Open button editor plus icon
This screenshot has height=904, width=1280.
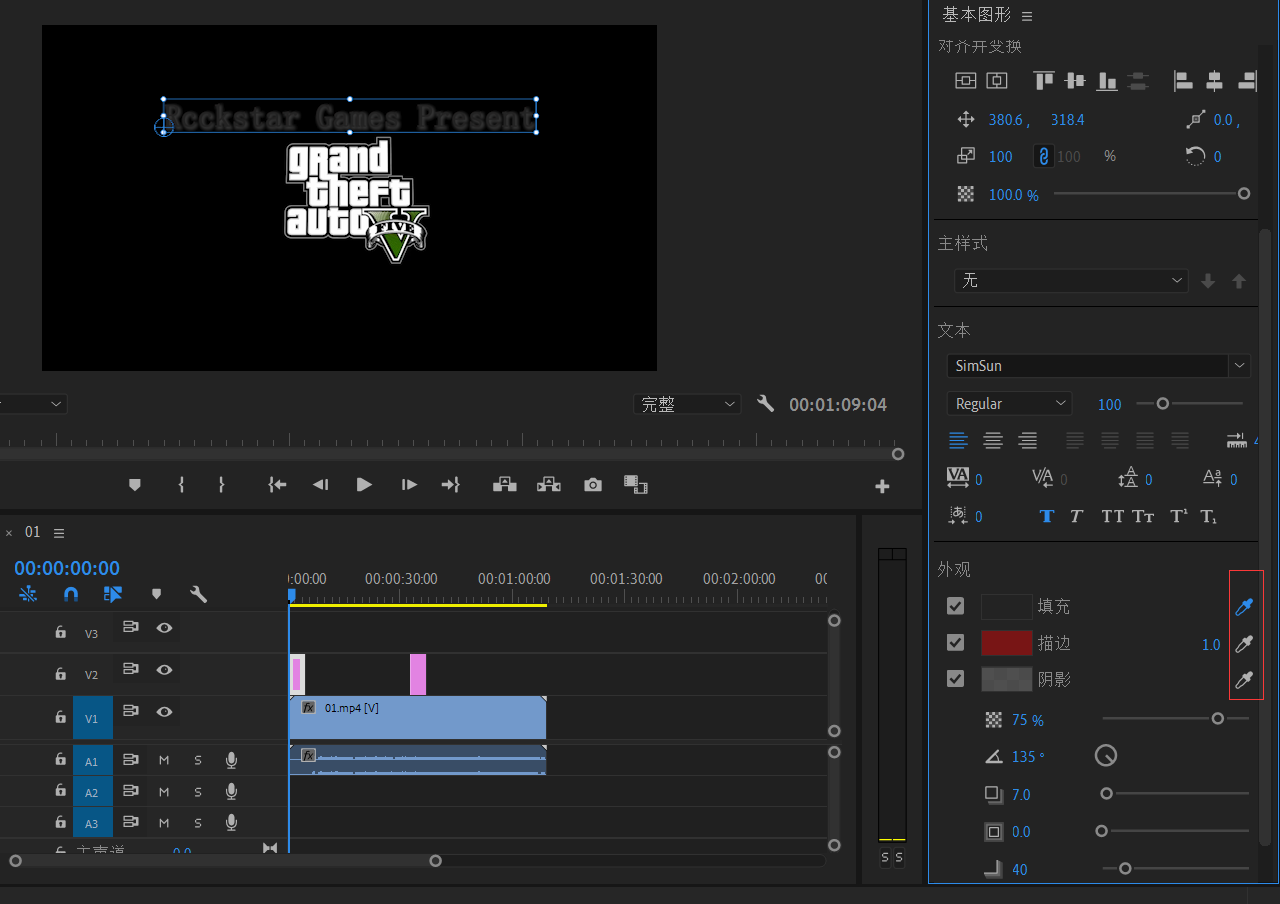(882, 486)
